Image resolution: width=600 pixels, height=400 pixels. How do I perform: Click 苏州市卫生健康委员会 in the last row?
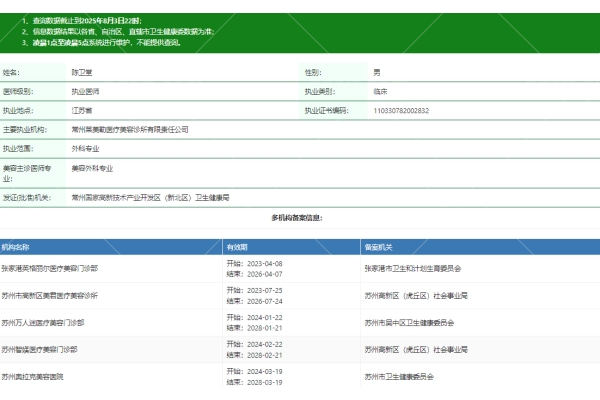pyautogui.click(x=399, y=377)
